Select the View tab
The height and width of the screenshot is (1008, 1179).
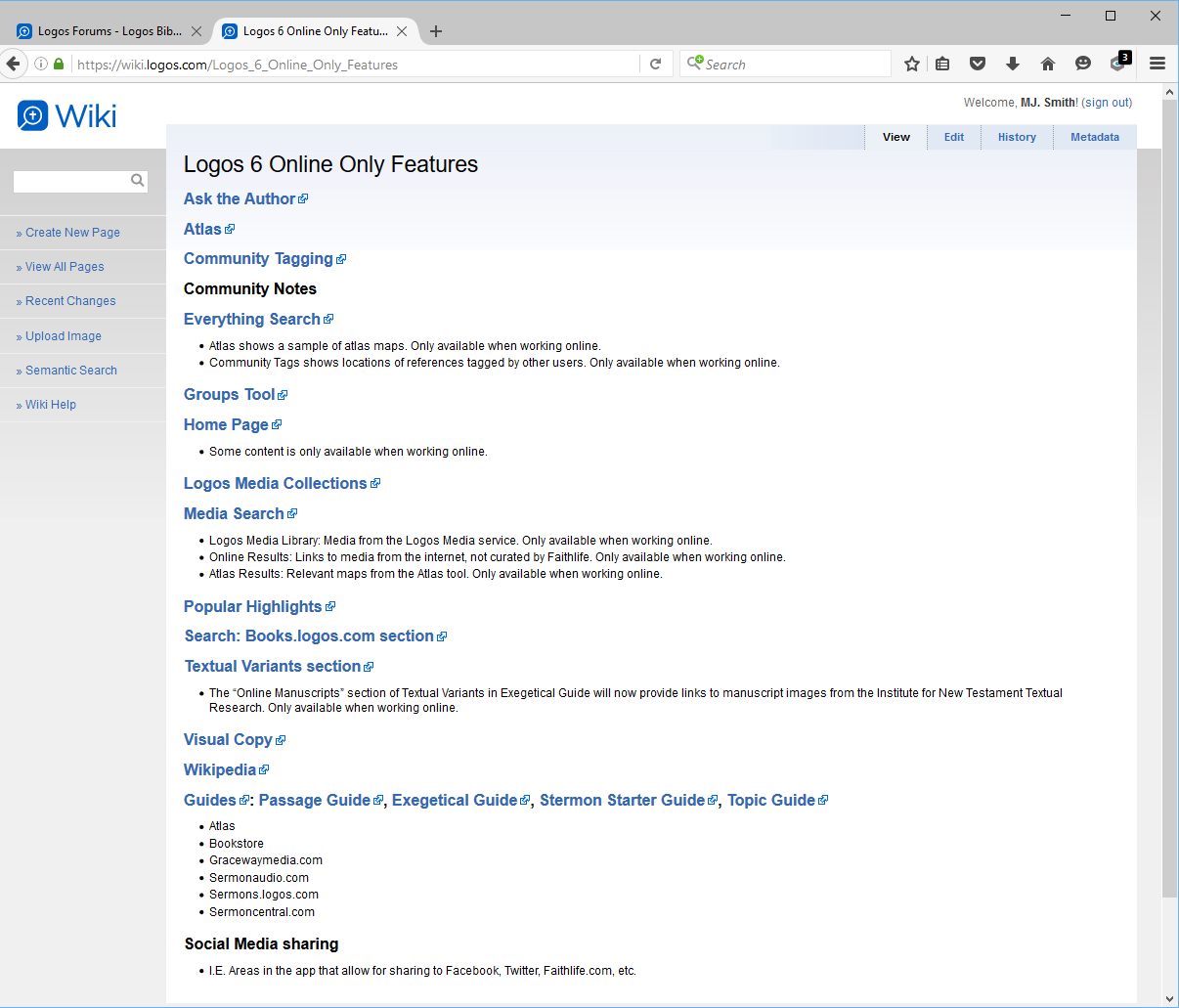896,137
